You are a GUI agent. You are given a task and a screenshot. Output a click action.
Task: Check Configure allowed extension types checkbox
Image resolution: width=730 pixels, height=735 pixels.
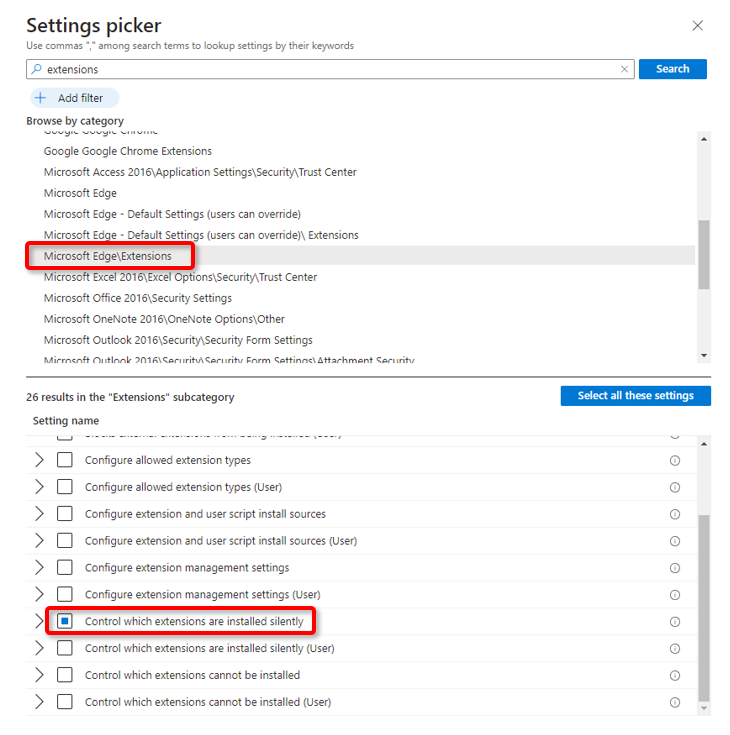[x=65, y=460]
